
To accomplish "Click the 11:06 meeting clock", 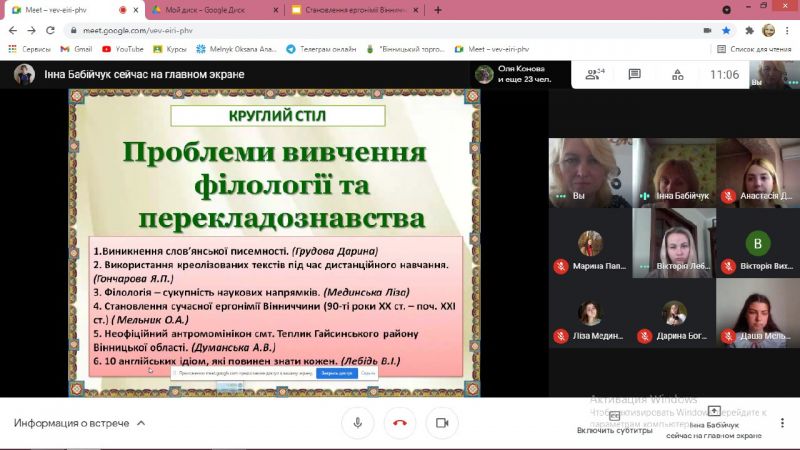I will [x=724, y=75].
